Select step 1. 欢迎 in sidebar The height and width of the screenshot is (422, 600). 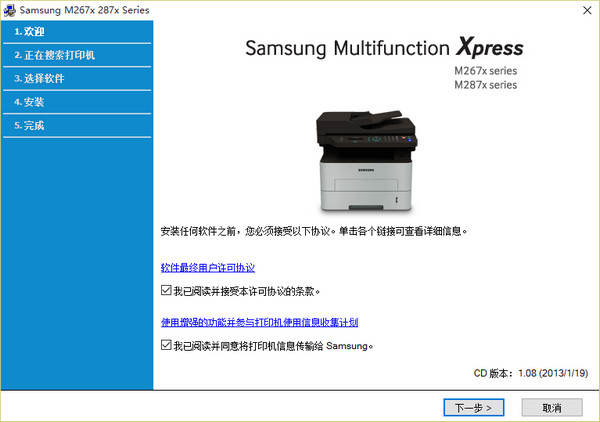click(77, 31)
